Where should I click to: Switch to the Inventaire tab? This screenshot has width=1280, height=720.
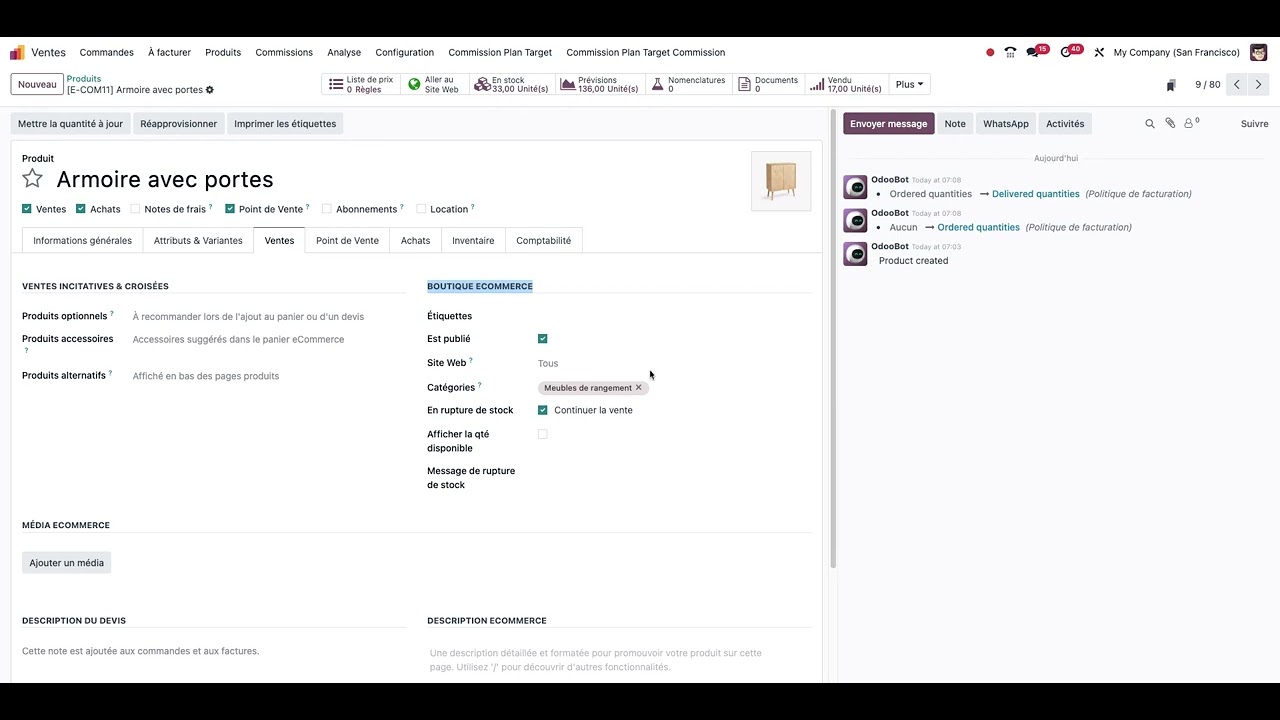[473, 240]
